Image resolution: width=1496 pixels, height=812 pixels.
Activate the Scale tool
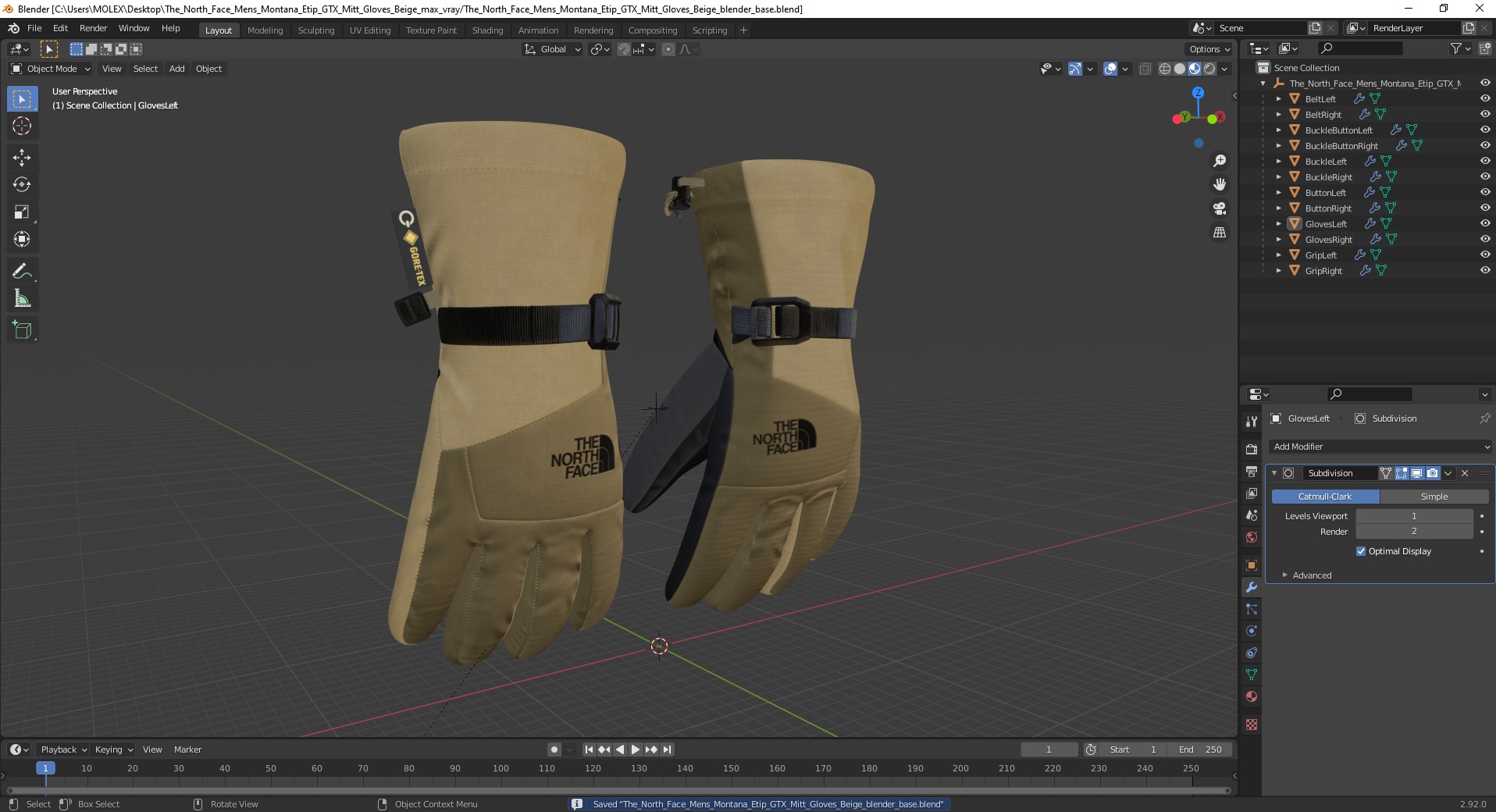[22, 212]
